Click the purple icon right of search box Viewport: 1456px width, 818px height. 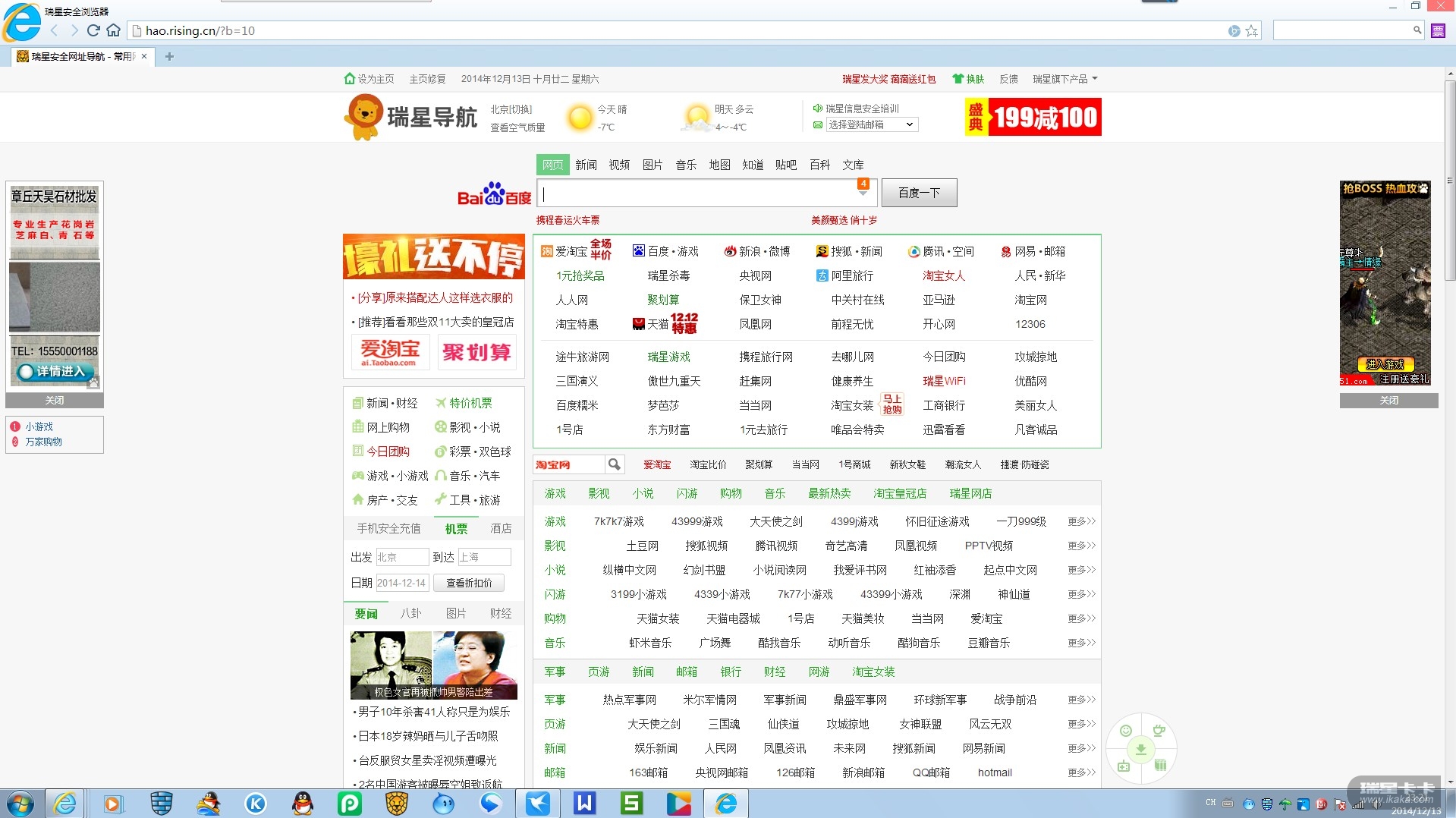pyautogui.click(x=1438, y=30)
